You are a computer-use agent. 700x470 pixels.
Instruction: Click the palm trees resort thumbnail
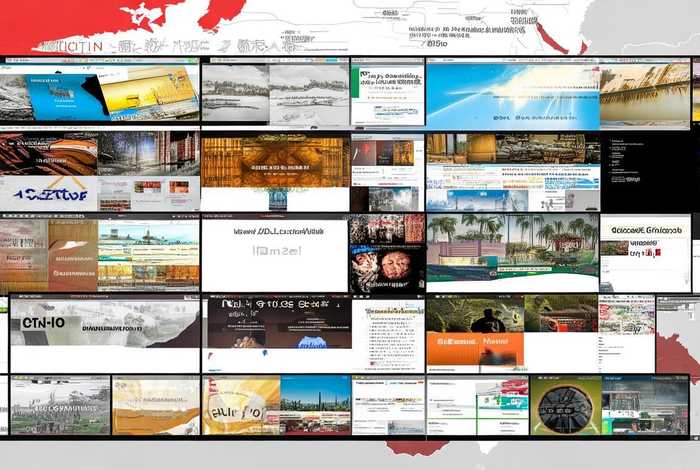coord(512,245)
